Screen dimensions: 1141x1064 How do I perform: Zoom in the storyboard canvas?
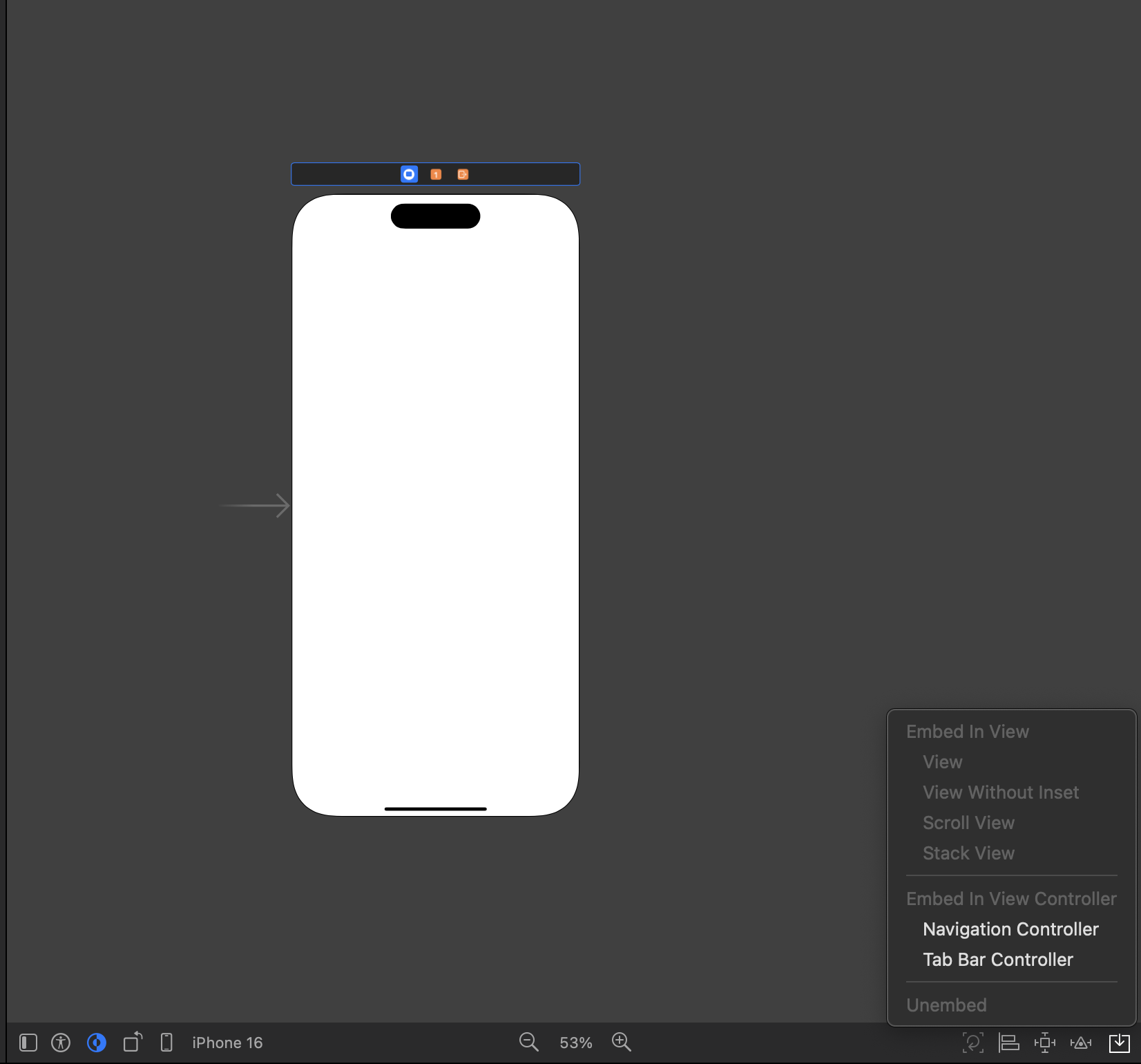coord(622,1042)
